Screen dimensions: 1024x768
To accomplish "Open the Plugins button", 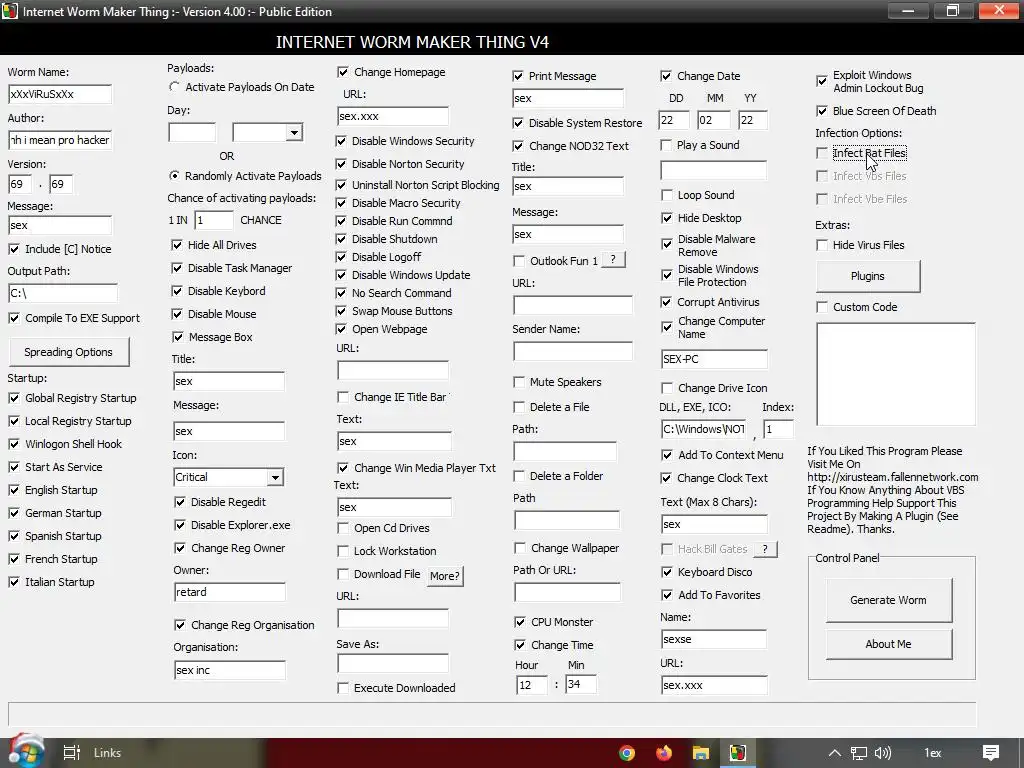I will point(868,276).
